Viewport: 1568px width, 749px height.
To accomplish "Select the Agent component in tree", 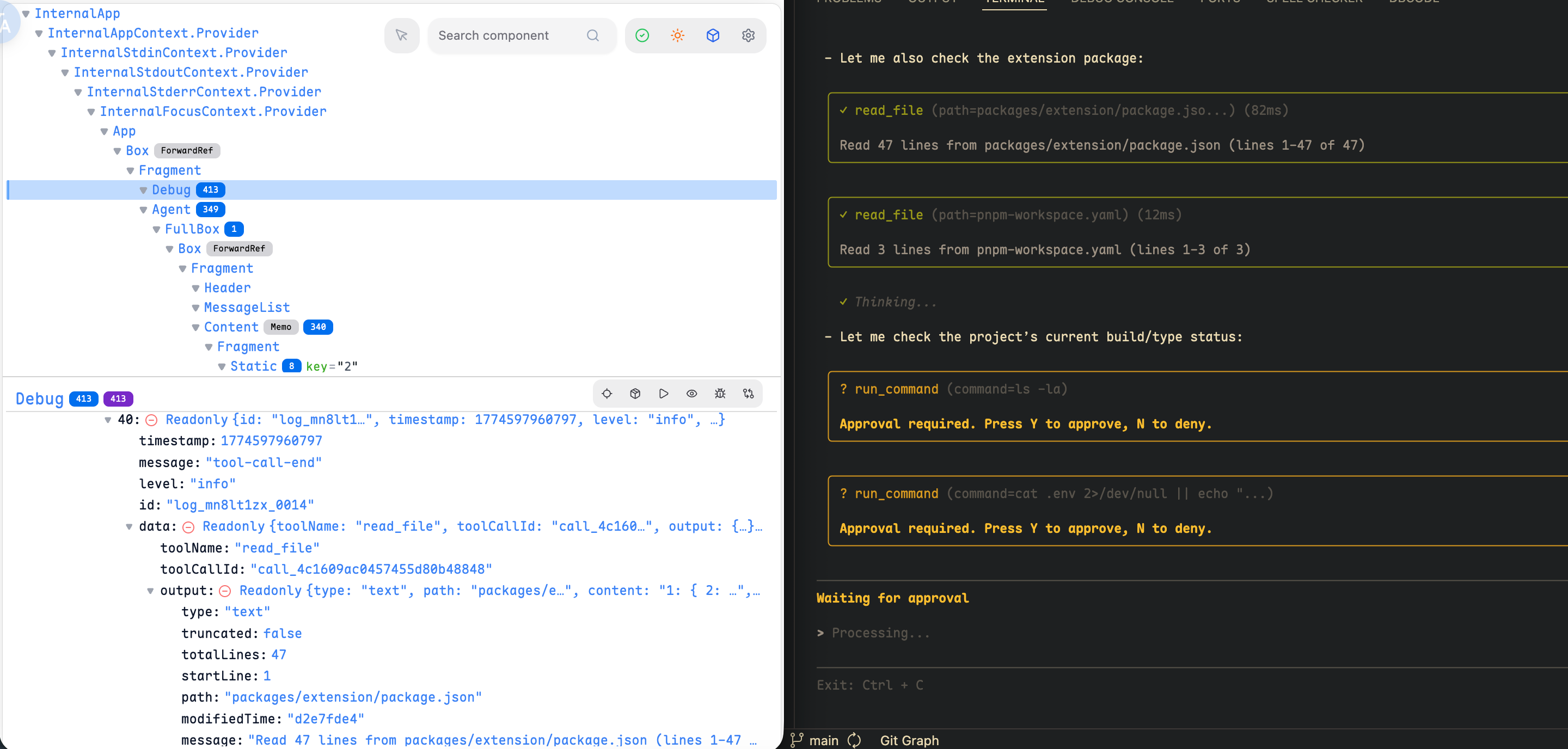I will click(x=171, y=210).
